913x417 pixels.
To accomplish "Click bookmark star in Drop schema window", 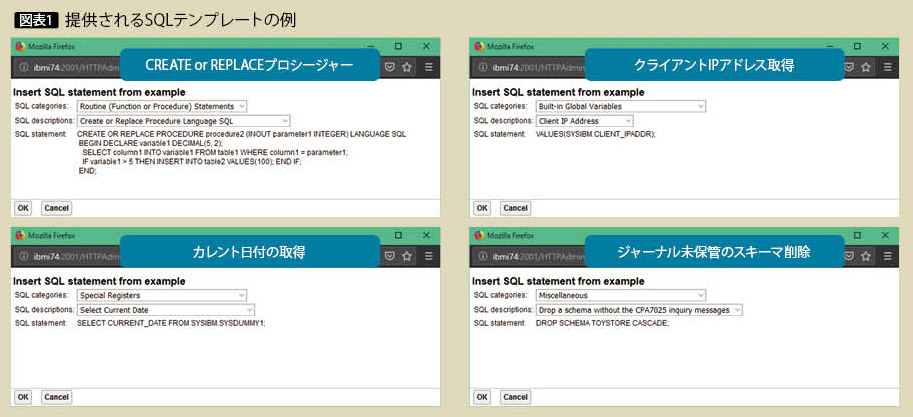I will click(x=866, y=256).
